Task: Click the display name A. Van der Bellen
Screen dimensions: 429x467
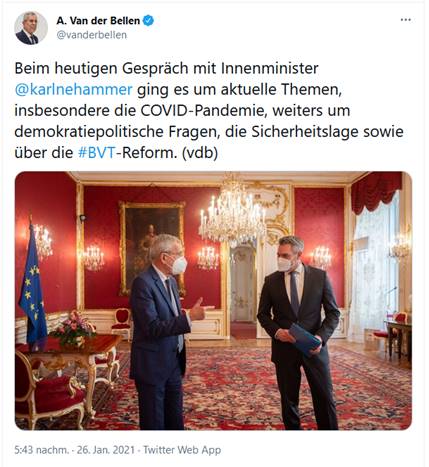Action: click(98, 21)
